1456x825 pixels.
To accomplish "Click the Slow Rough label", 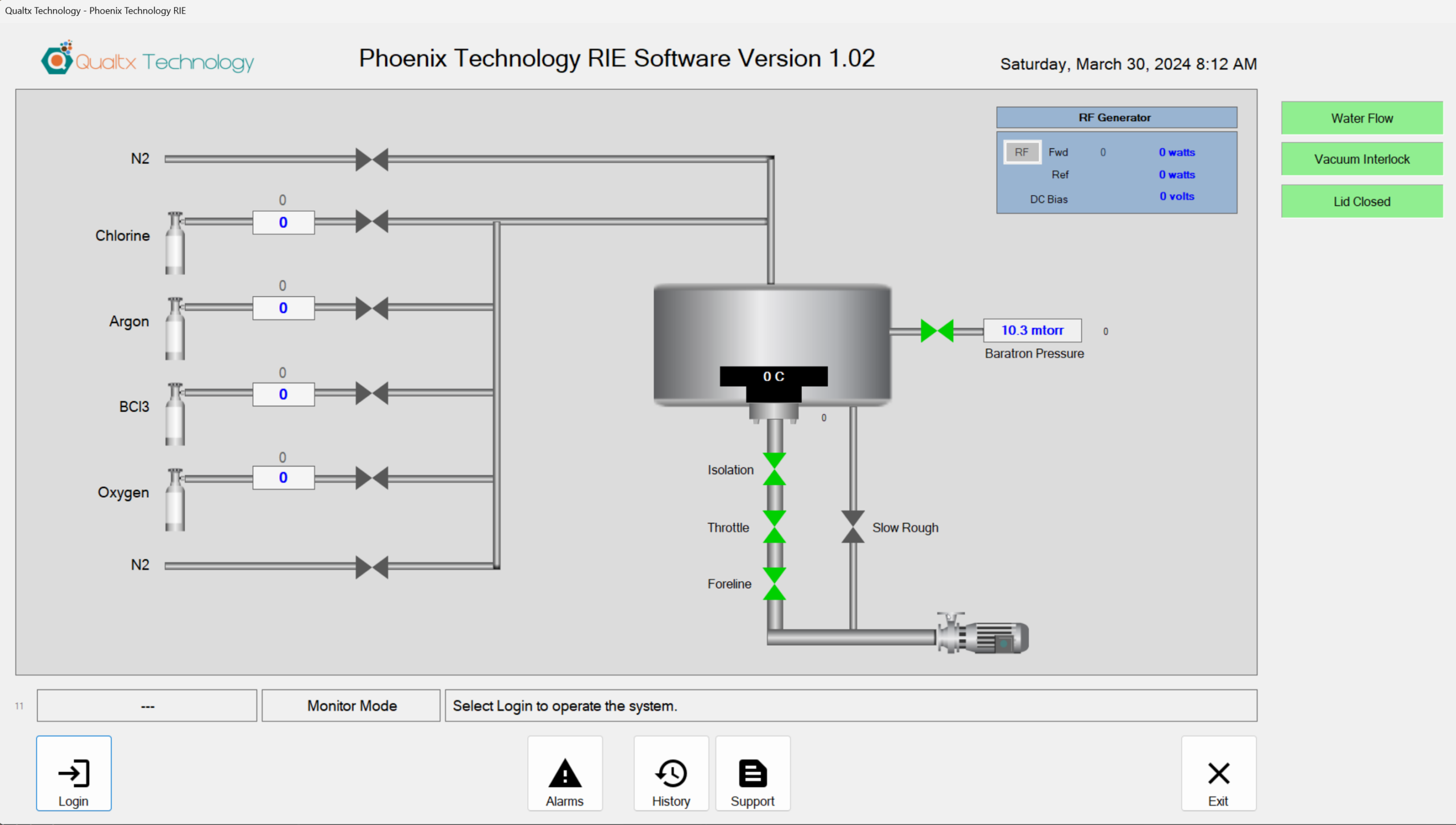I will 905,528.
